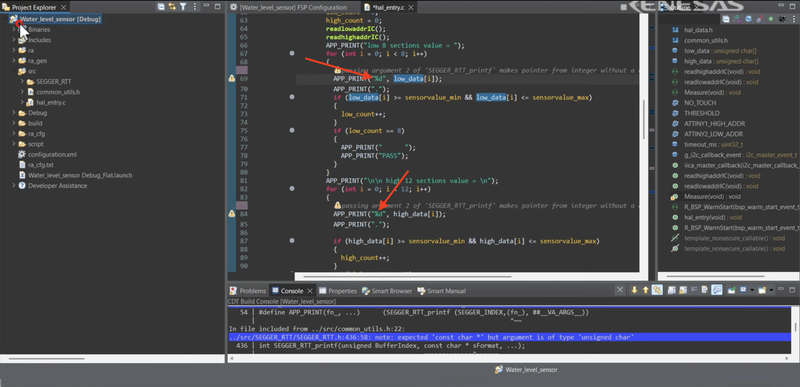The width and height of the screenshot is (800, 387).
Task: Click the warning marker on line 84
Action: [x=232, y=214]
